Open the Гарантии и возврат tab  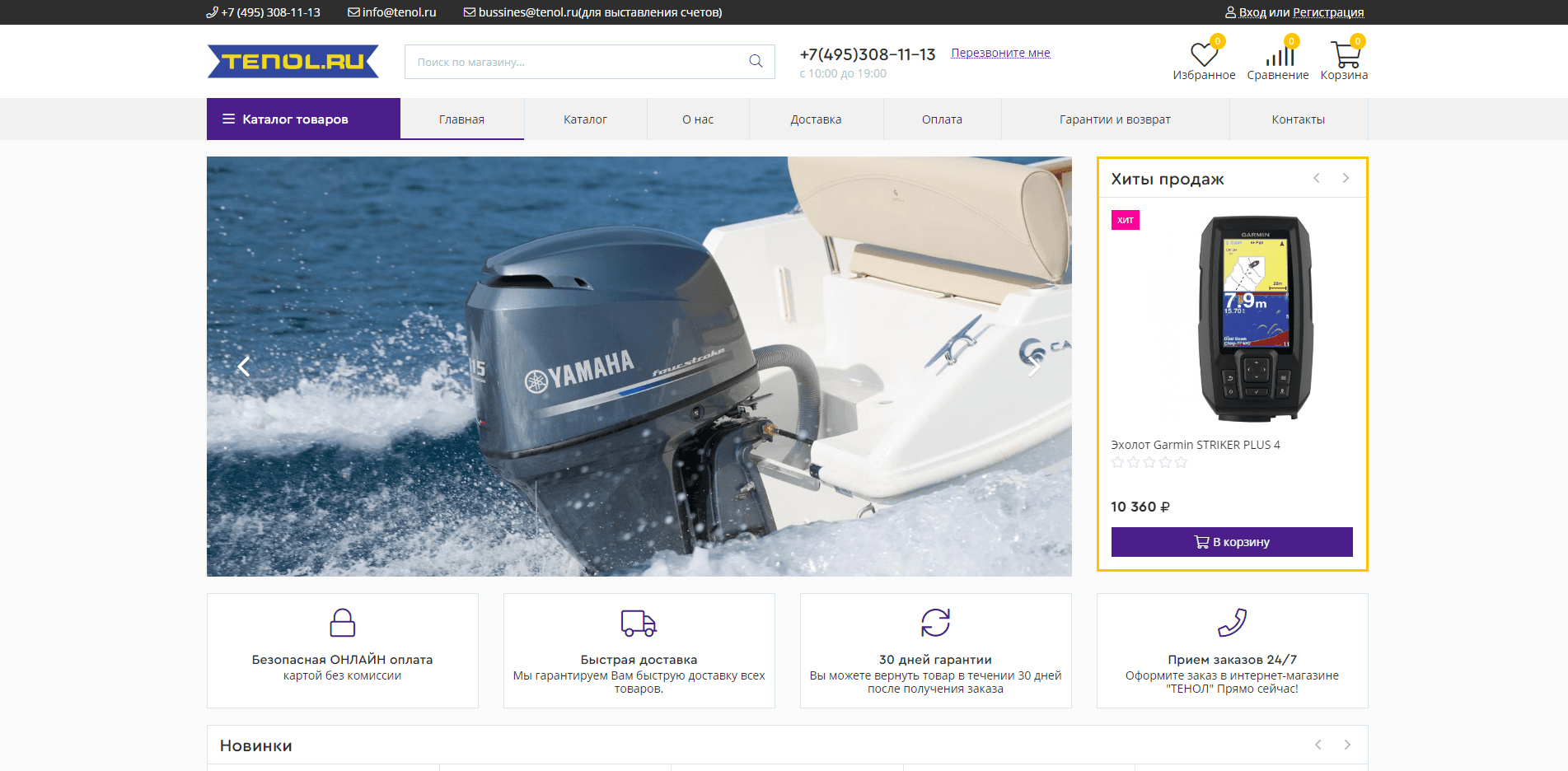coord(1114,119)
